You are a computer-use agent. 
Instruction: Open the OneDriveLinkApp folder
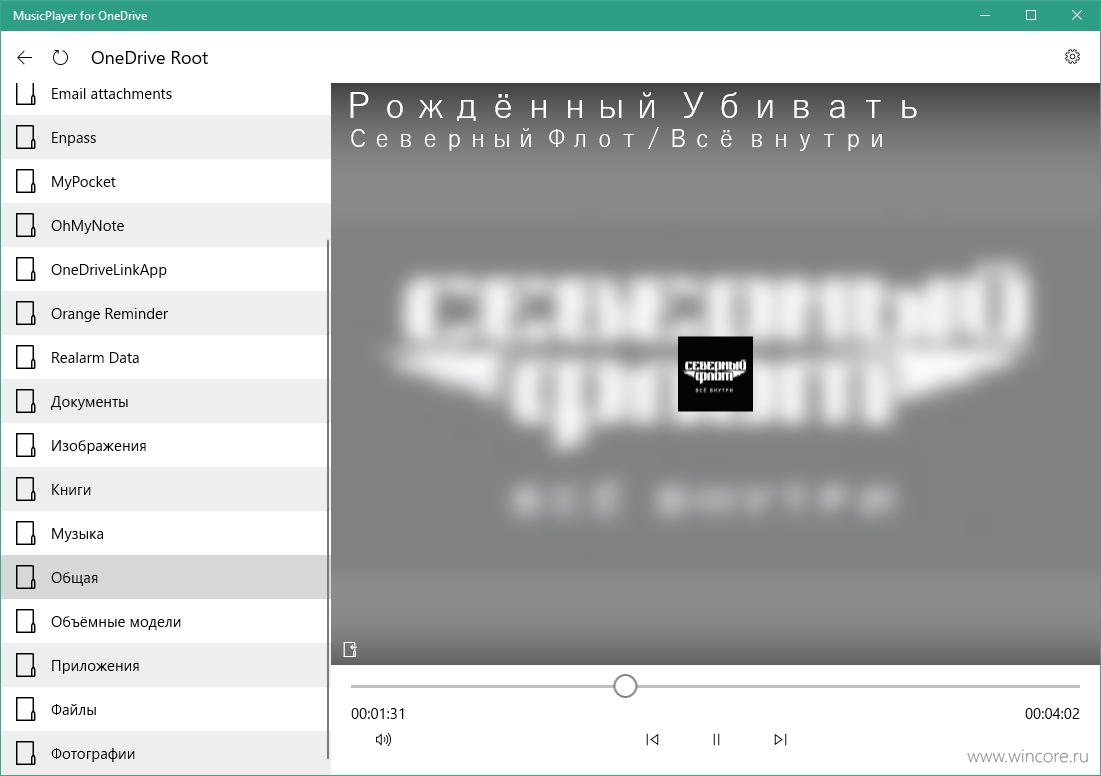(x=165, y=270)
